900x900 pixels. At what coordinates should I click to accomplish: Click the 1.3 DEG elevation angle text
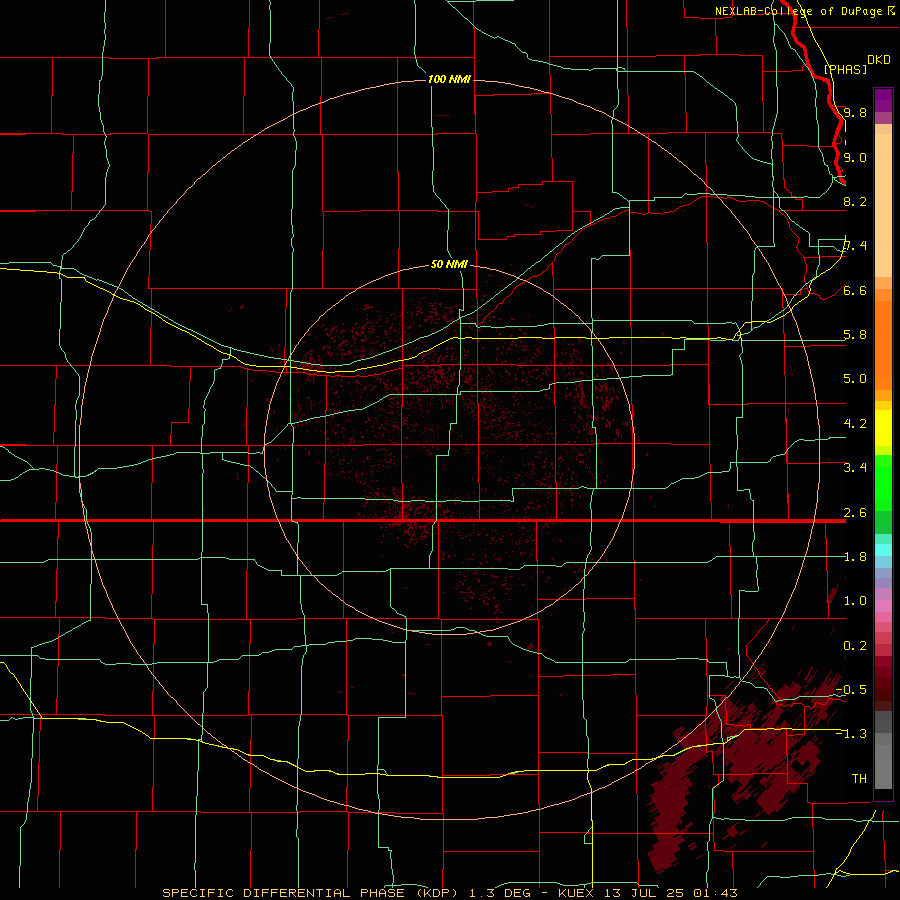point(501,893)
